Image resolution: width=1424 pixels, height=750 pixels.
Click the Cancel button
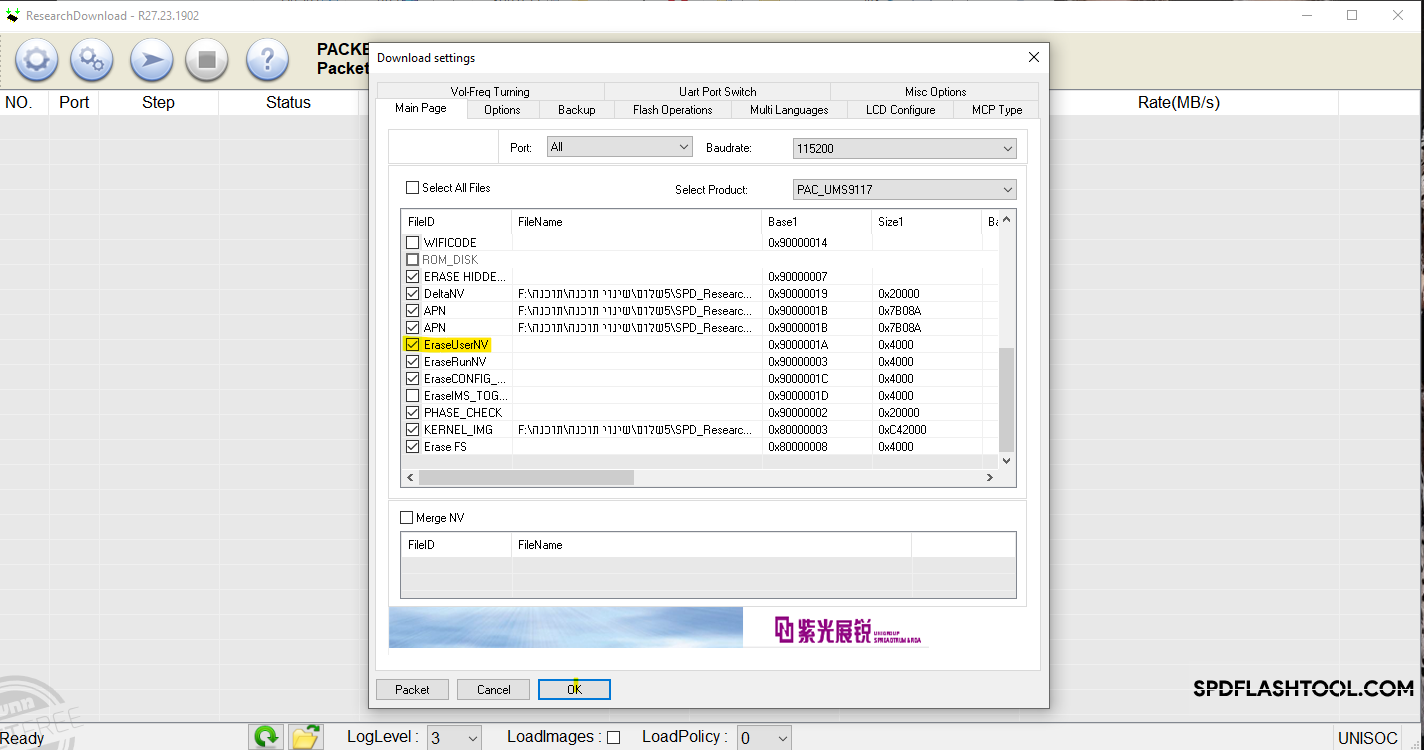(x=494, y=689)
